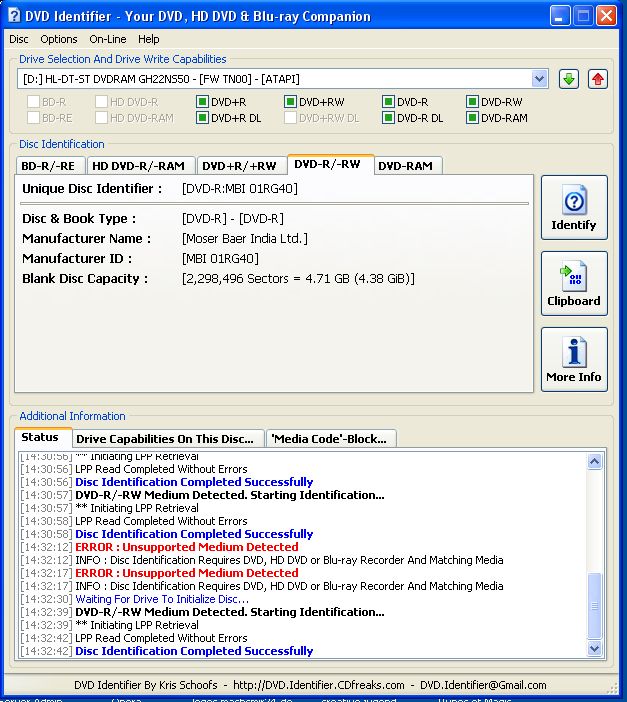Click the Clipboard copy icon
Image resolution: width=627 pixels, height=702 pixels.
pyautogui.click(x=572, y=277)
